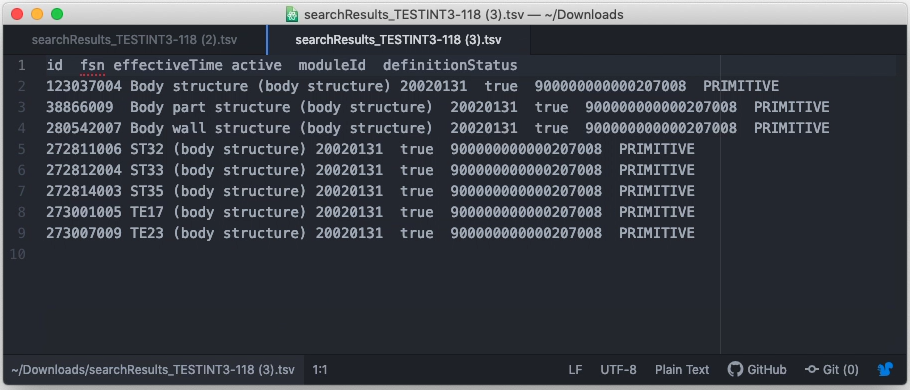Select the searchResults_TESTINT3-118 (3).tsv tab
This screenshot has width=910, height=390.
(x=398, y=40)
